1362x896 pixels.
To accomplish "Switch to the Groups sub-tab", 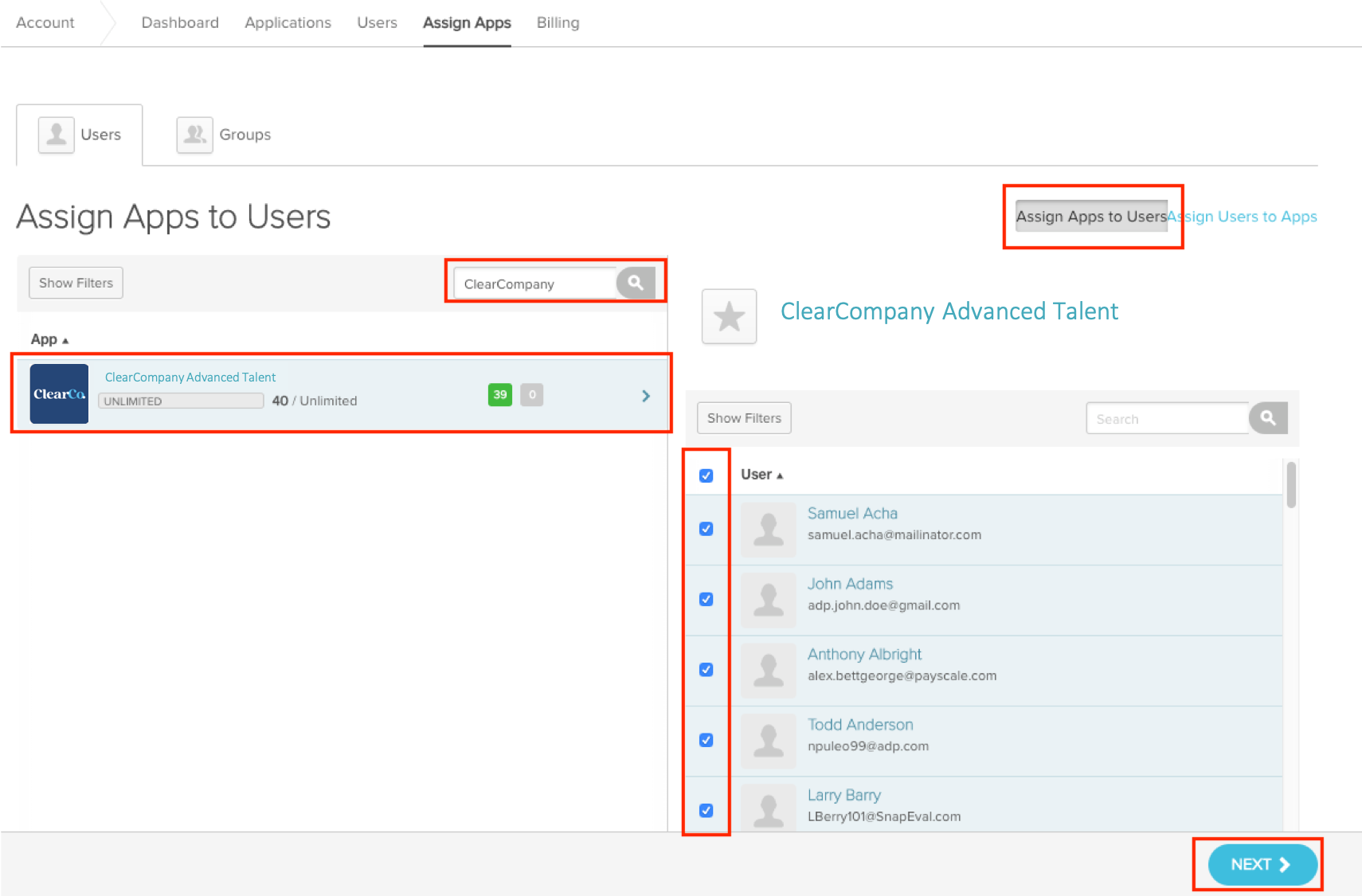I will [x=224, y=135].
